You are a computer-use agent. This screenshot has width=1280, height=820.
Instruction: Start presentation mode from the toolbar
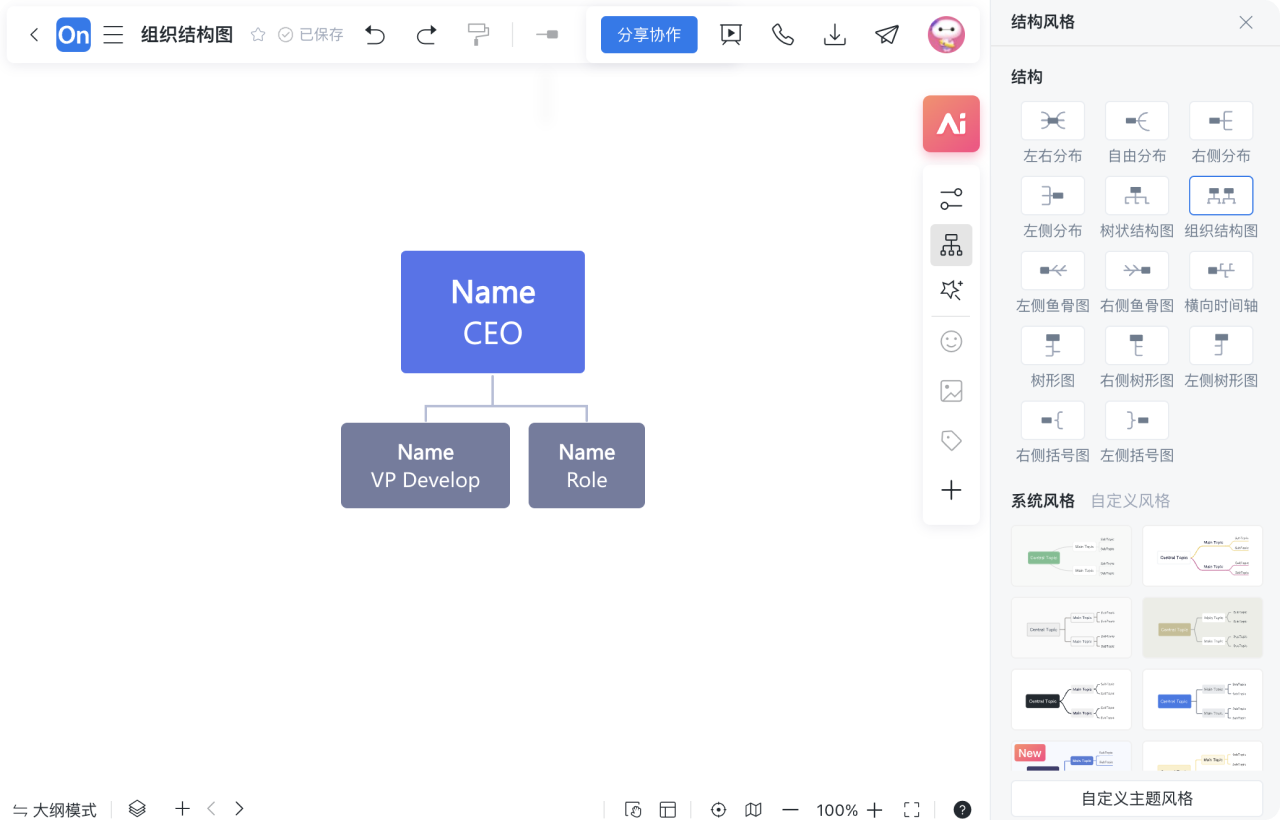pos(731,35)
